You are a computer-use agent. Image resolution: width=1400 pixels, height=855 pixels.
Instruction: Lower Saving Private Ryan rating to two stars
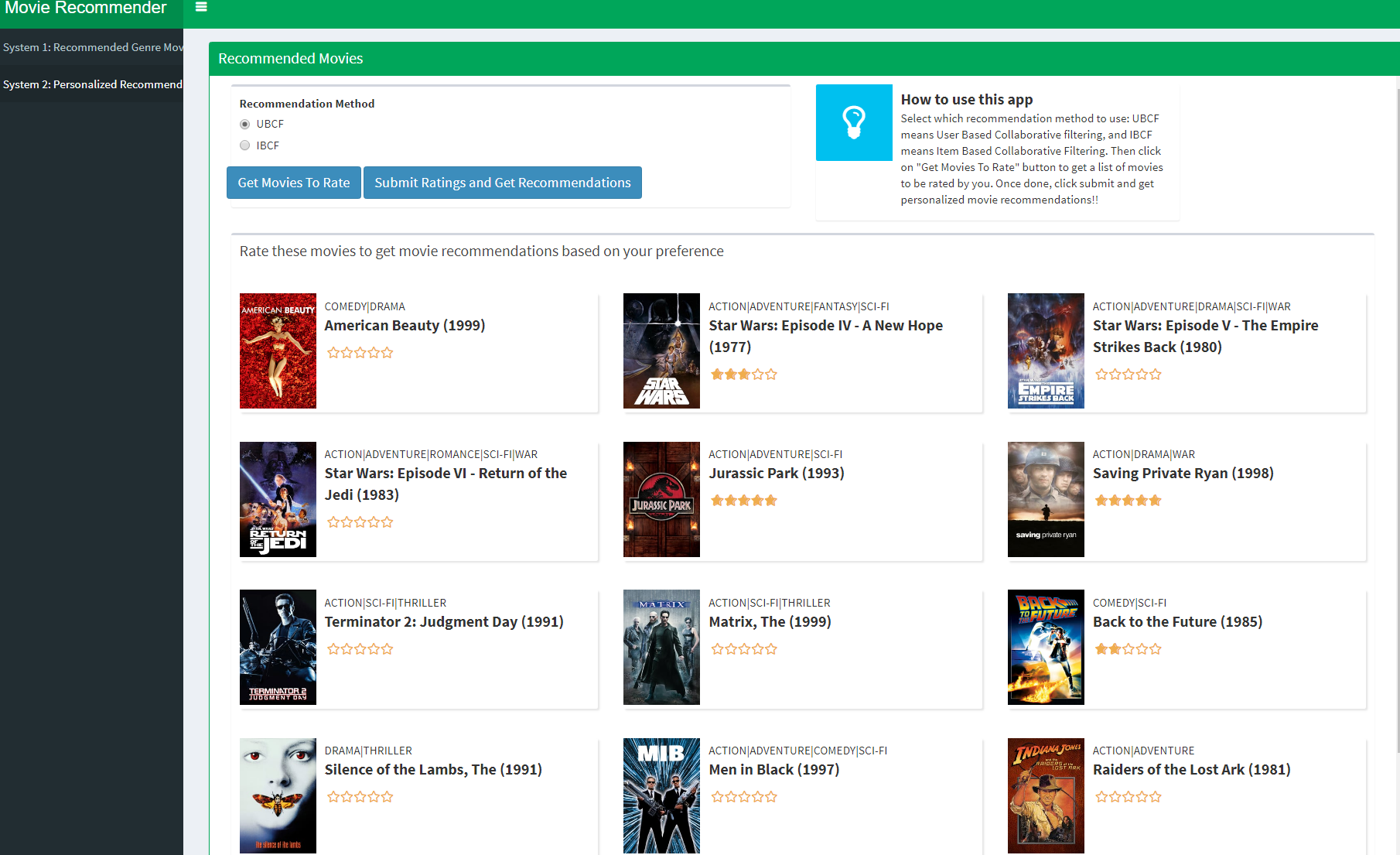point(1114,500)
